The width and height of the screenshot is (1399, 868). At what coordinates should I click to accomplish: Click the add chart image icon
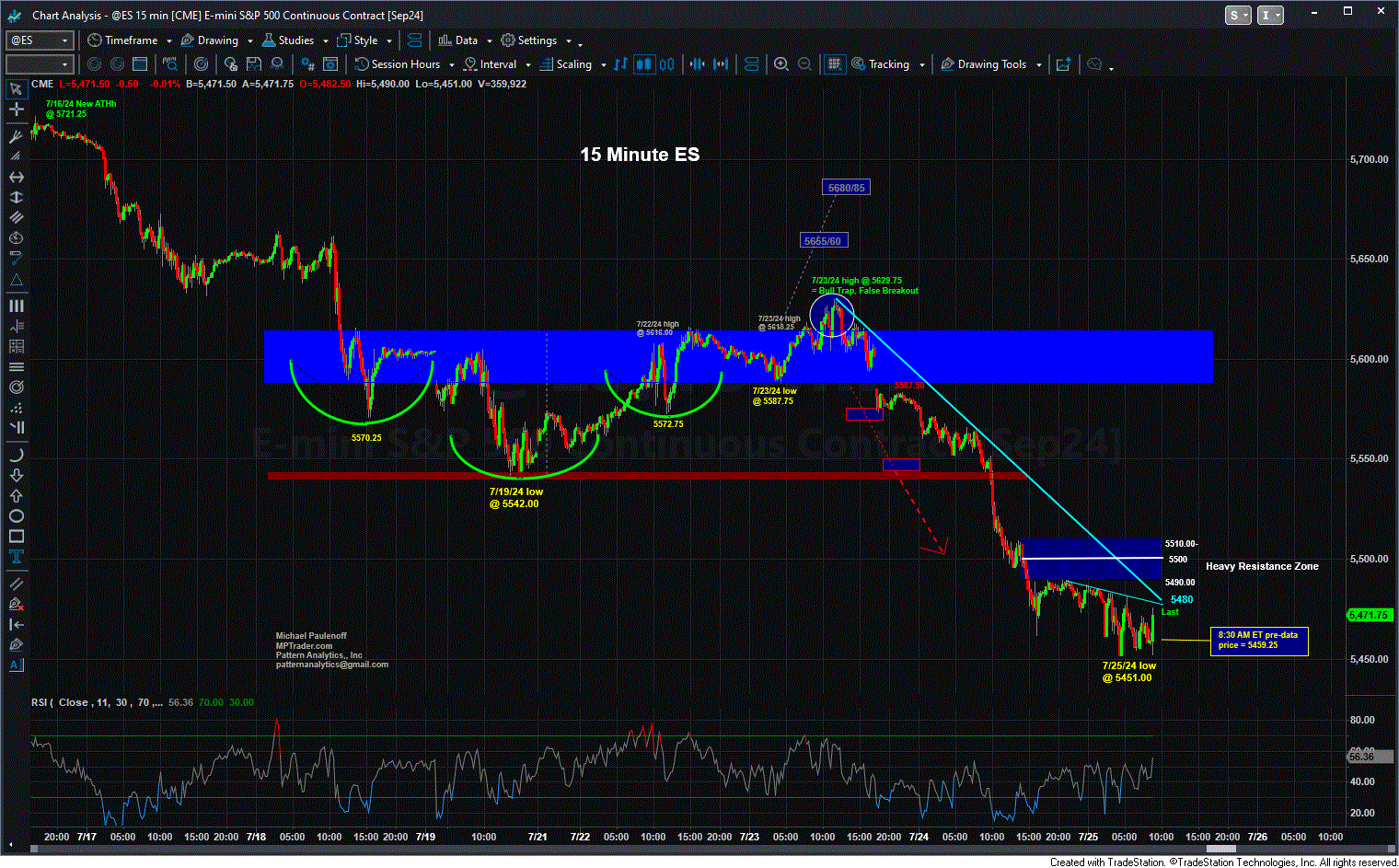(x=1063, y=64)
